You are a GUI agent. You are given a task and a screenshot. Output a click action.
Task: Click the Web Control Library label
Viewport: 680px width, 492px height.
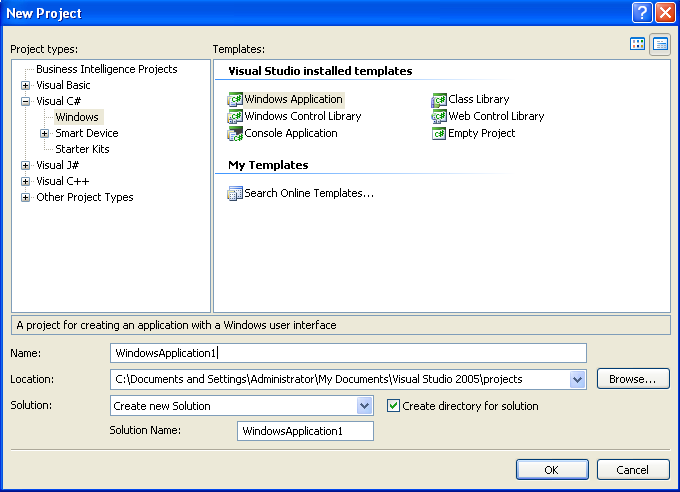(496, 117)
